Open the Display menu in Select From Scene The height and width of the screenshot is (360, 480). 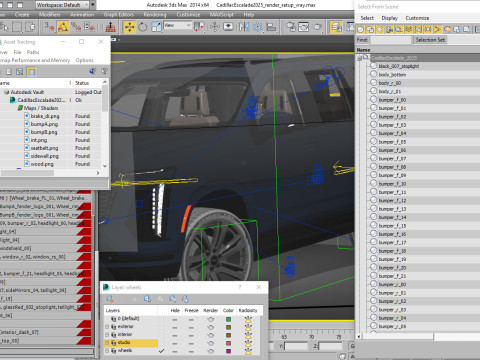[x=389, y=18]
